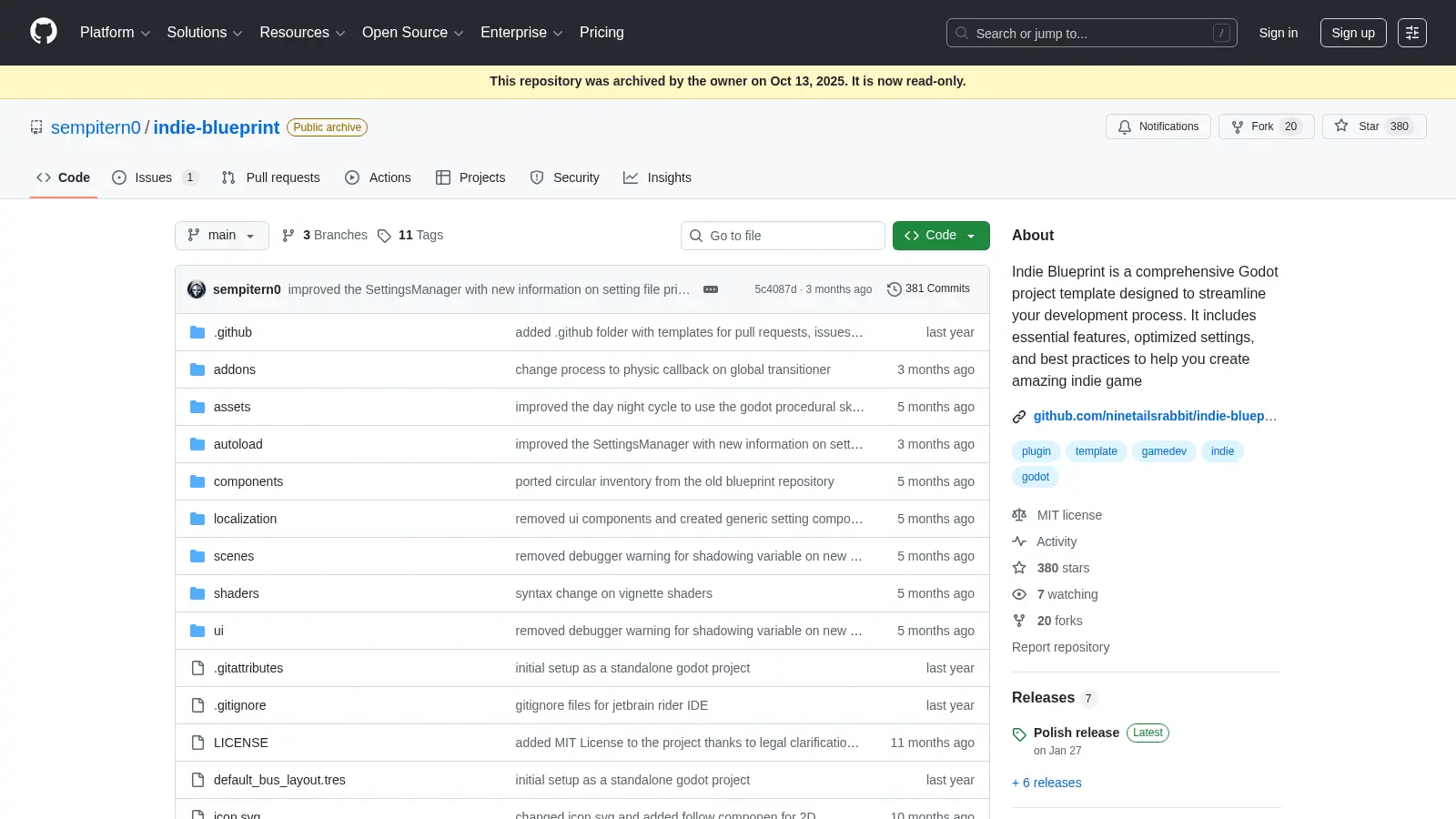
Task: Expand the main branch selector
Action: [x=222, y=235]
